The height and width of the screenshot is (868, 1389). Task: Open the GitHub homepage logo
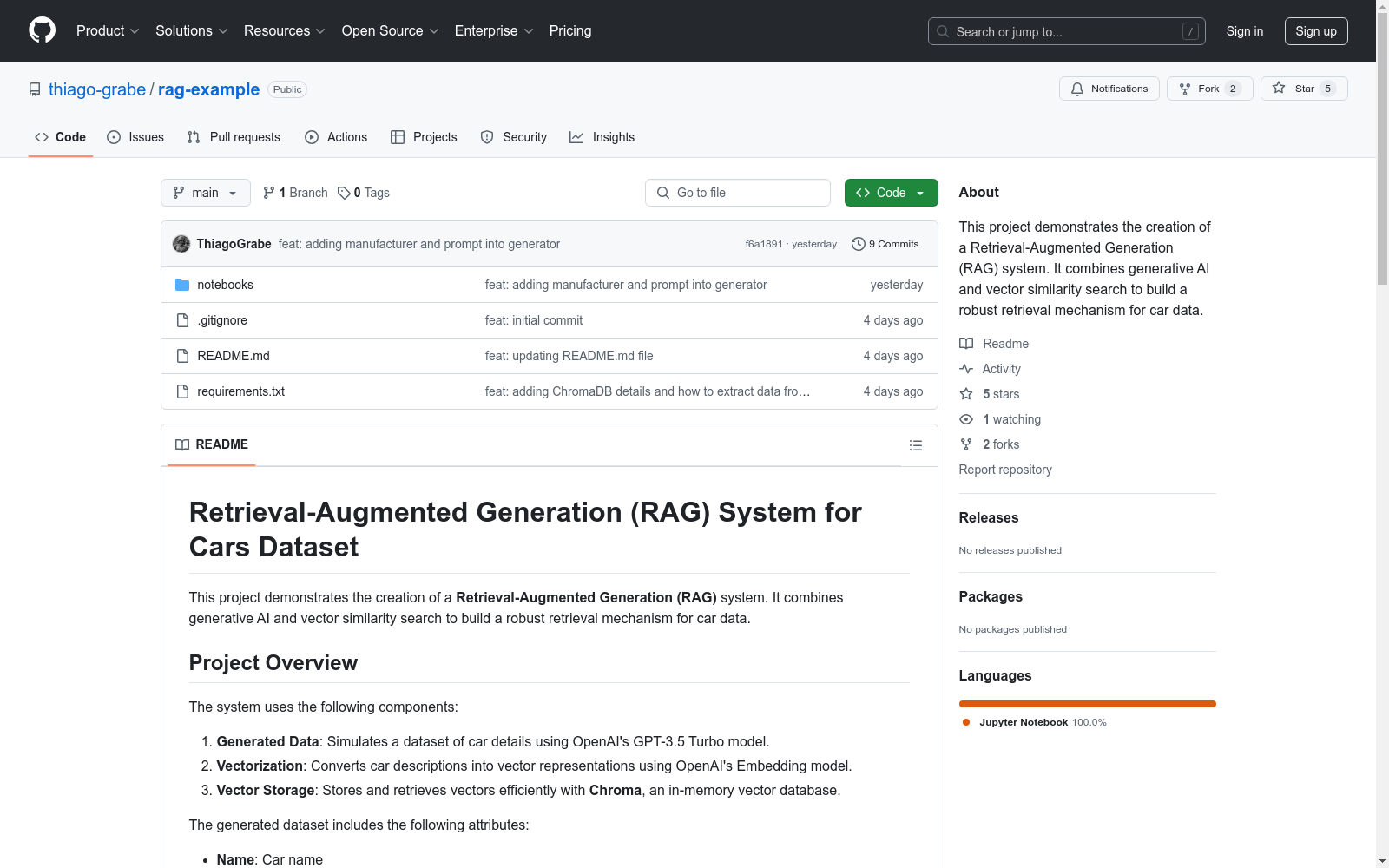42,30
